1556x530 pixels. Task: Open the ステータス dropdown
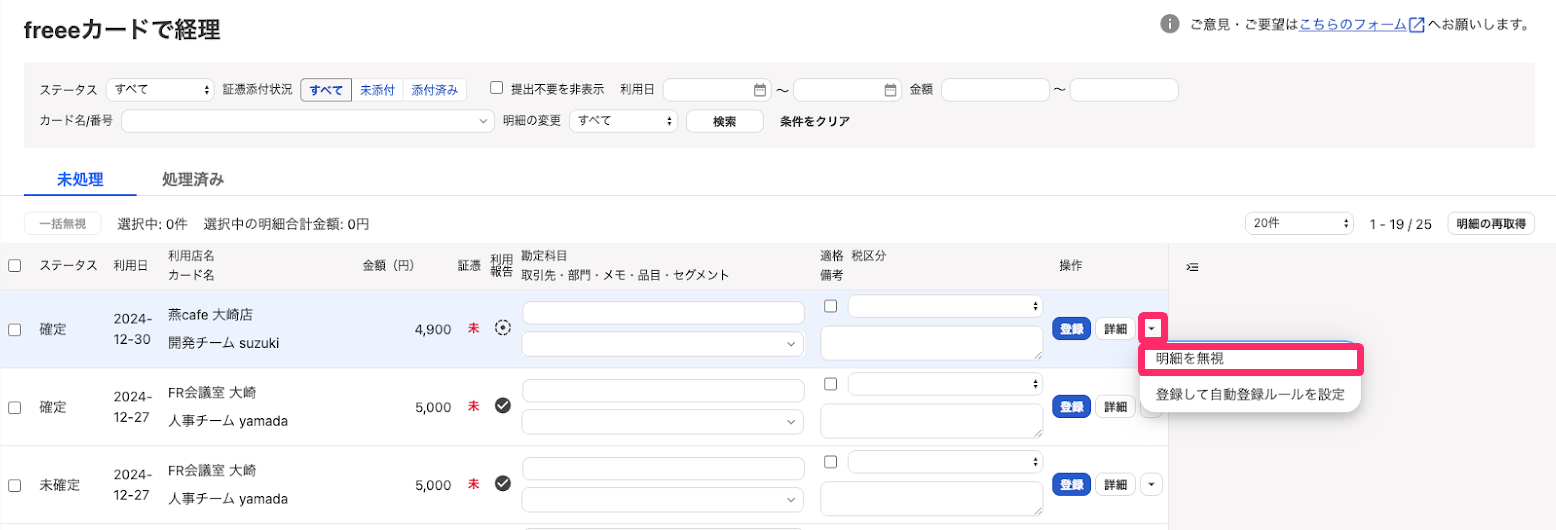[160, 90]
